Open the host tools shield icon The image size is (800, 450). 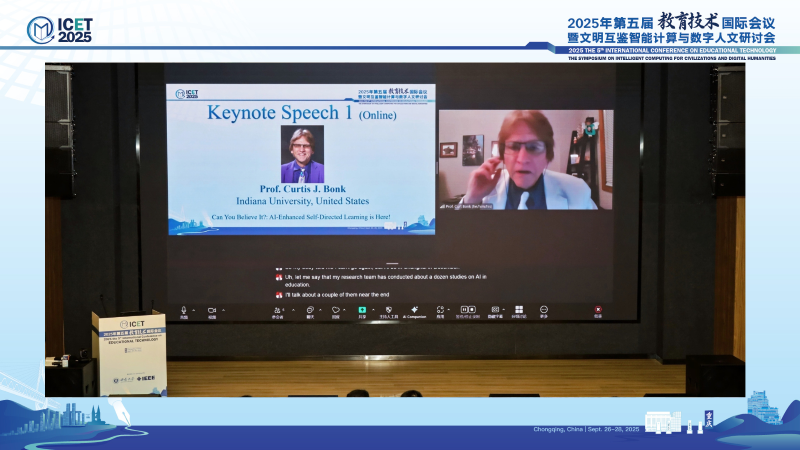(388, 309)
